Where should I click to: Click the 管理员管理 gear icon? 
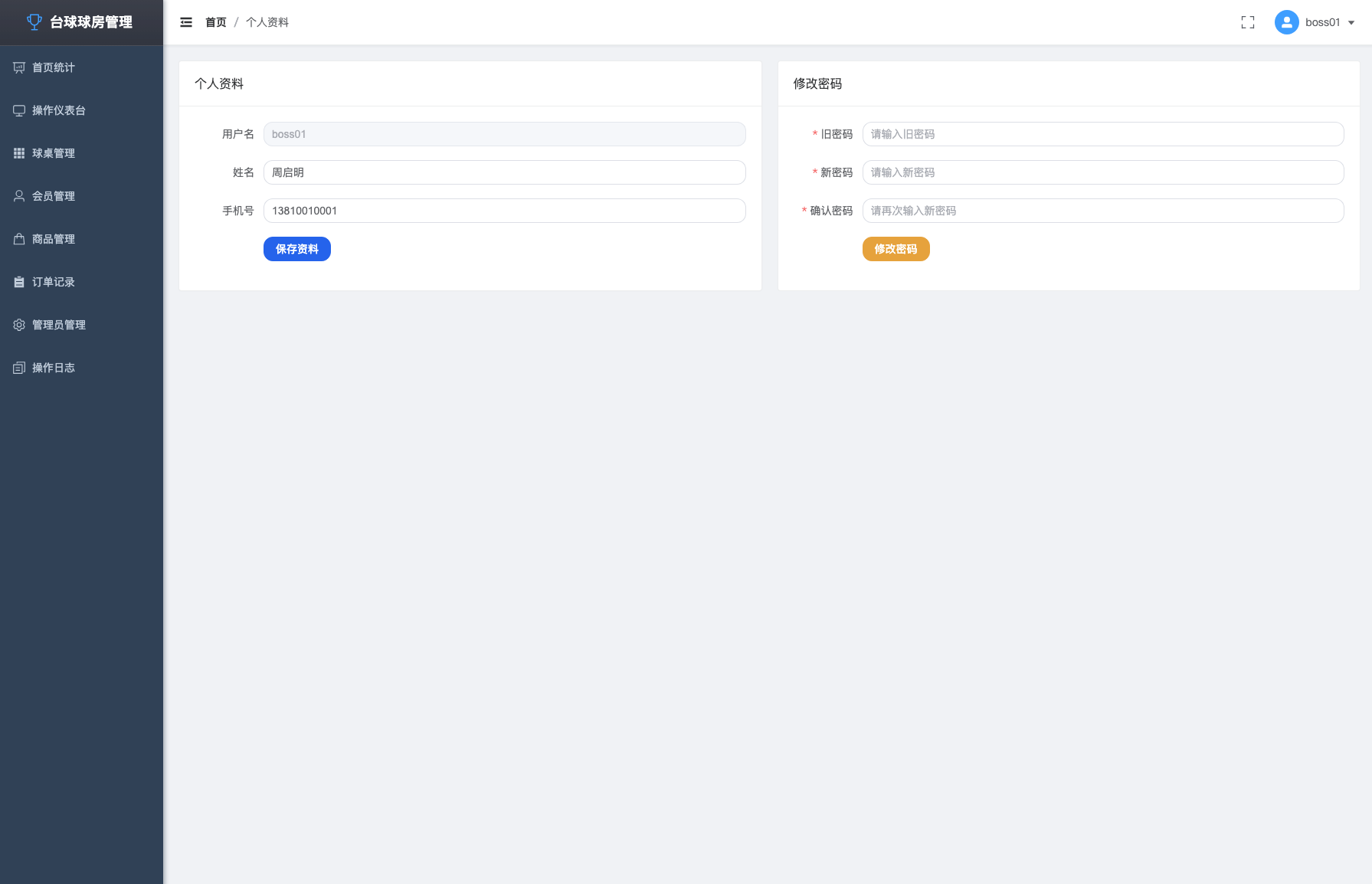pyautogui.click(x=19, y=325)
